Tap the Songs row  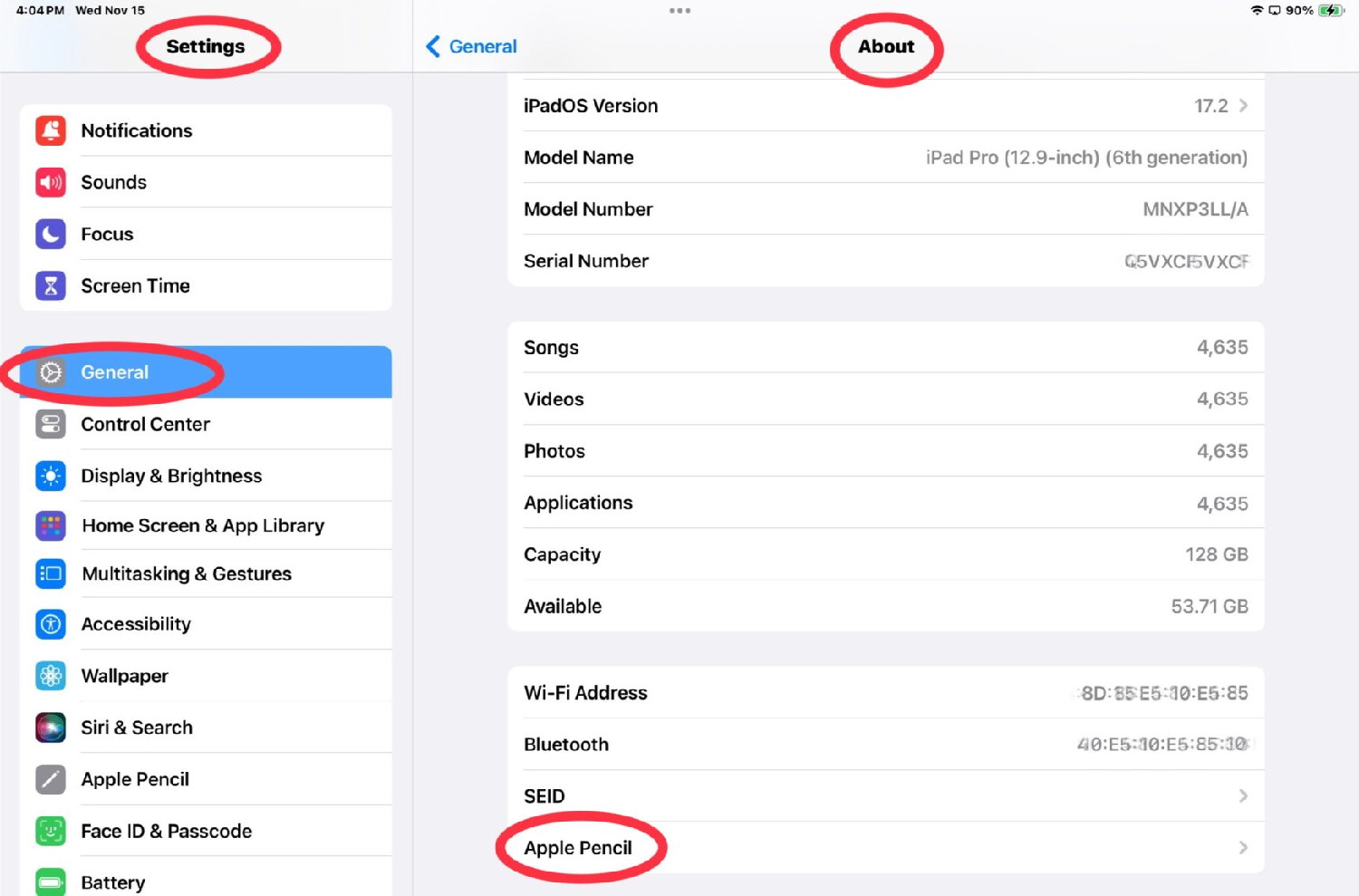pyautogui.click(x=886, y=347)
